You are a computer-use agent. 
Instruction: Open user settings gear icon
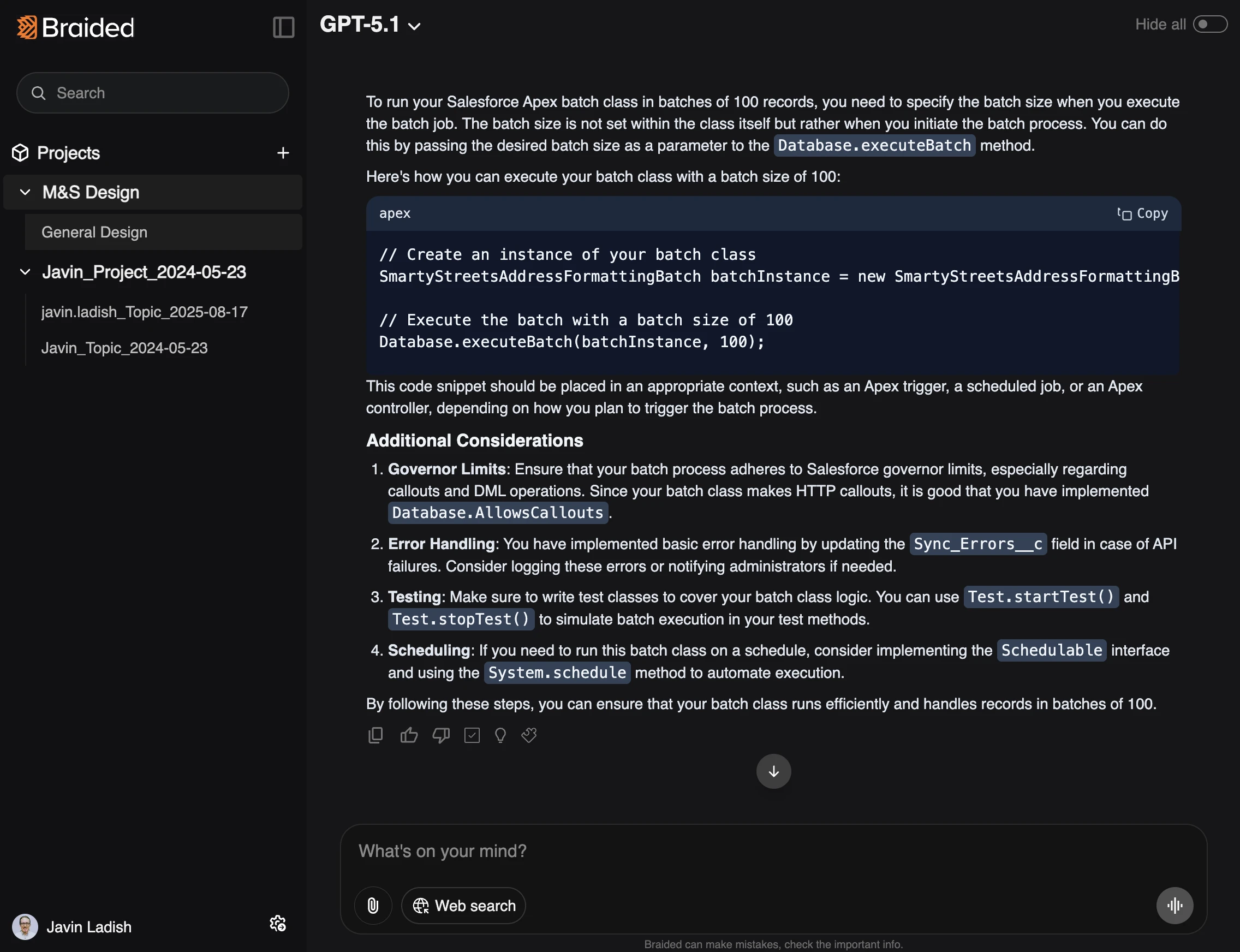pos(278,924)
